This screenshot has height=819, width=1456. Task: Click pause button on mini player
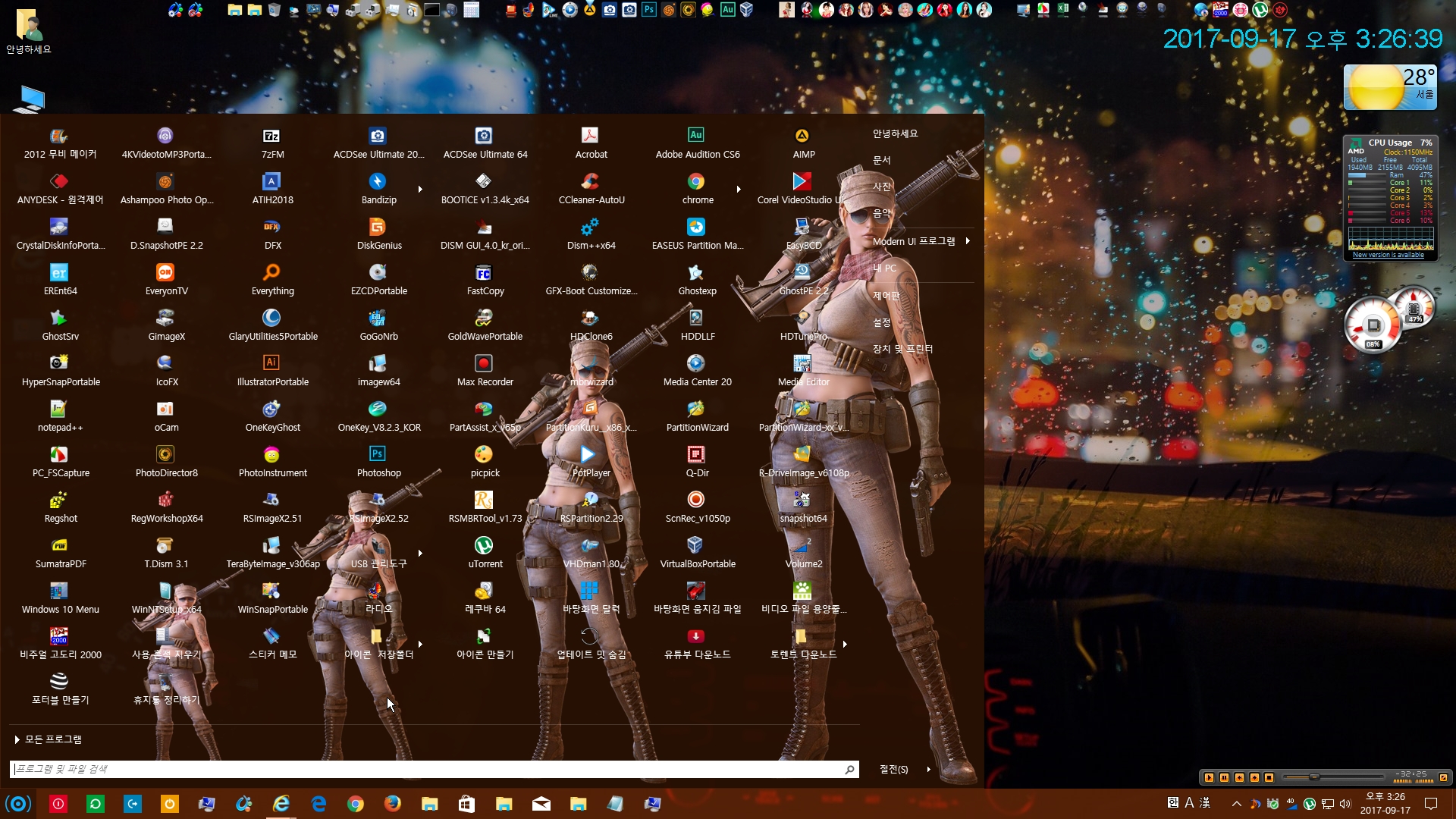pos(1224,777)
